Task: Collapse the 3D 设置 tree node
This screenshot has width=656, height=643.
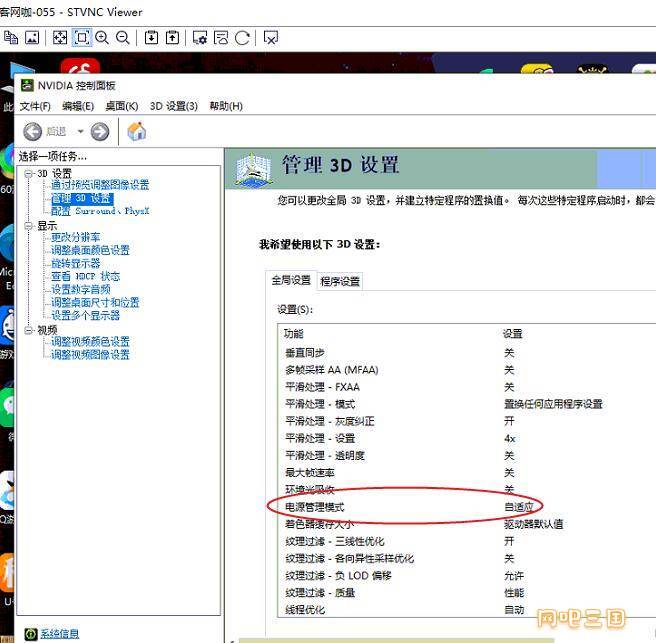Action: click(28, 173)
